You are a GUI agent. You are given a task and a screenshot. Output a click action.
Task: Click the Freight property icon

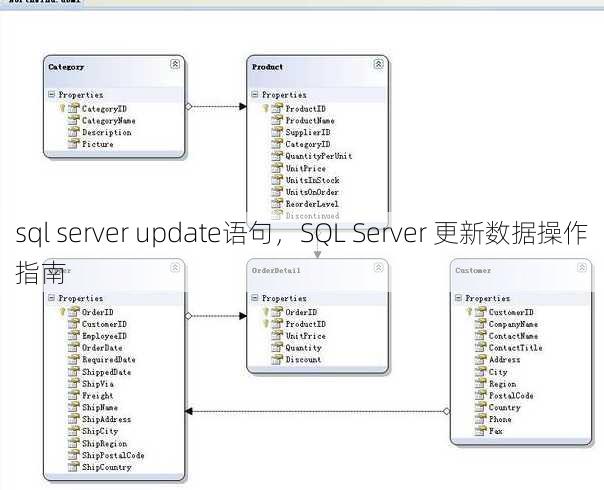[x=73, y=395]
